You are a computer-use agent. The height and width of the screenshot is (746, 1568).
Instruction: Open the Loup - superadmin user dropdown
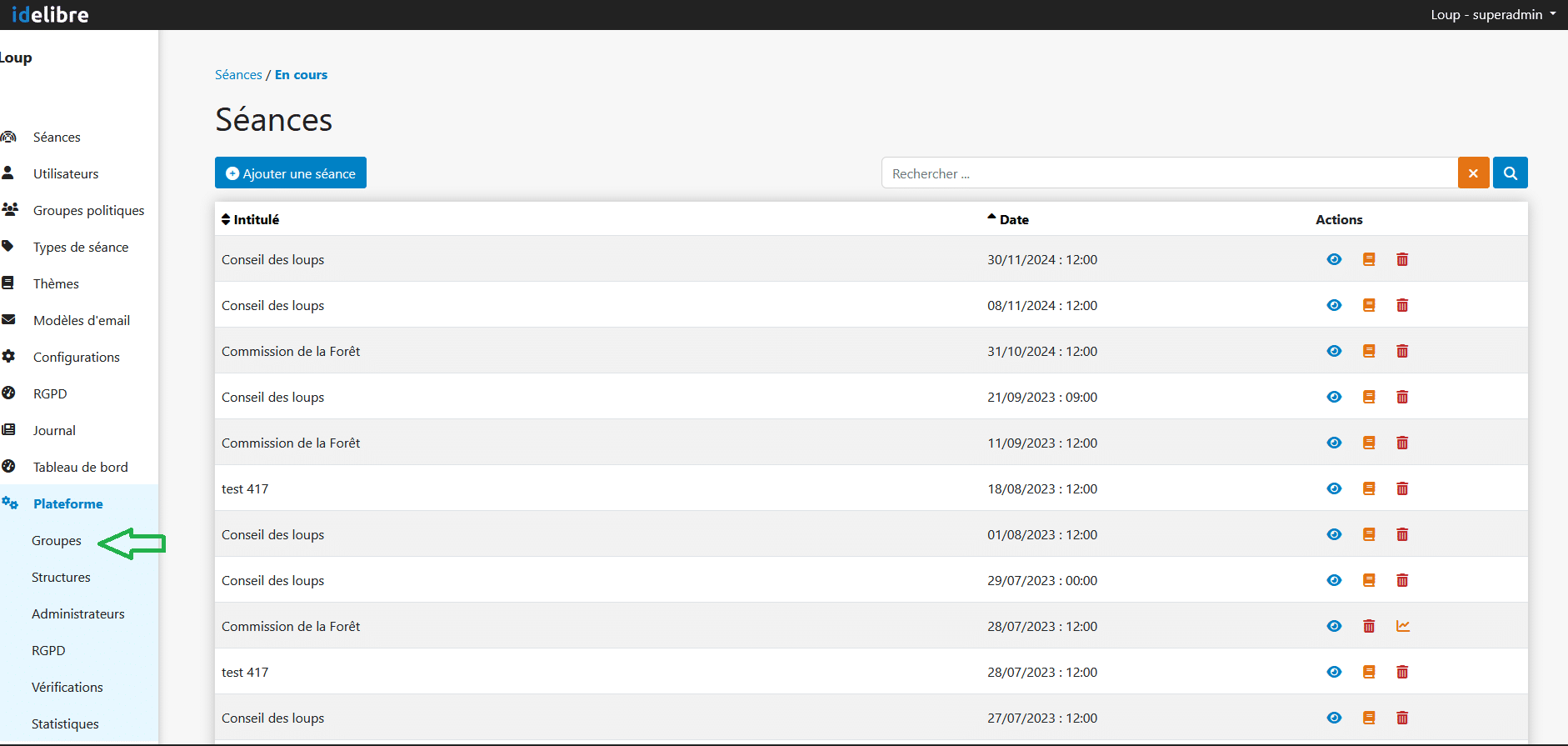[1493, 15]
